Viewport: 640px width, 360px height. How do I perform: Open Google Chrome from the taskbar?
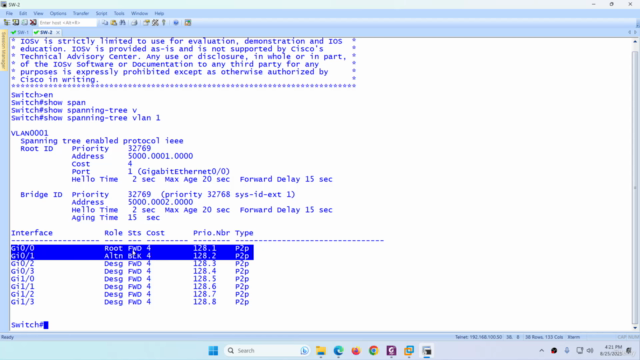[373, 351]
